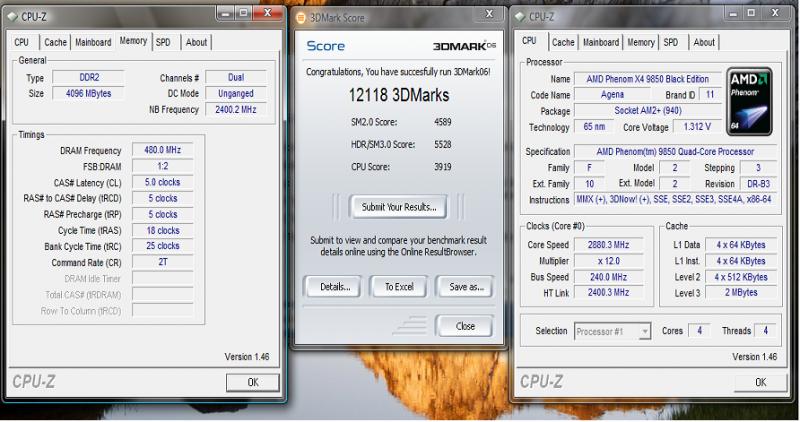Click the DC Mode value Unganged

236,93
